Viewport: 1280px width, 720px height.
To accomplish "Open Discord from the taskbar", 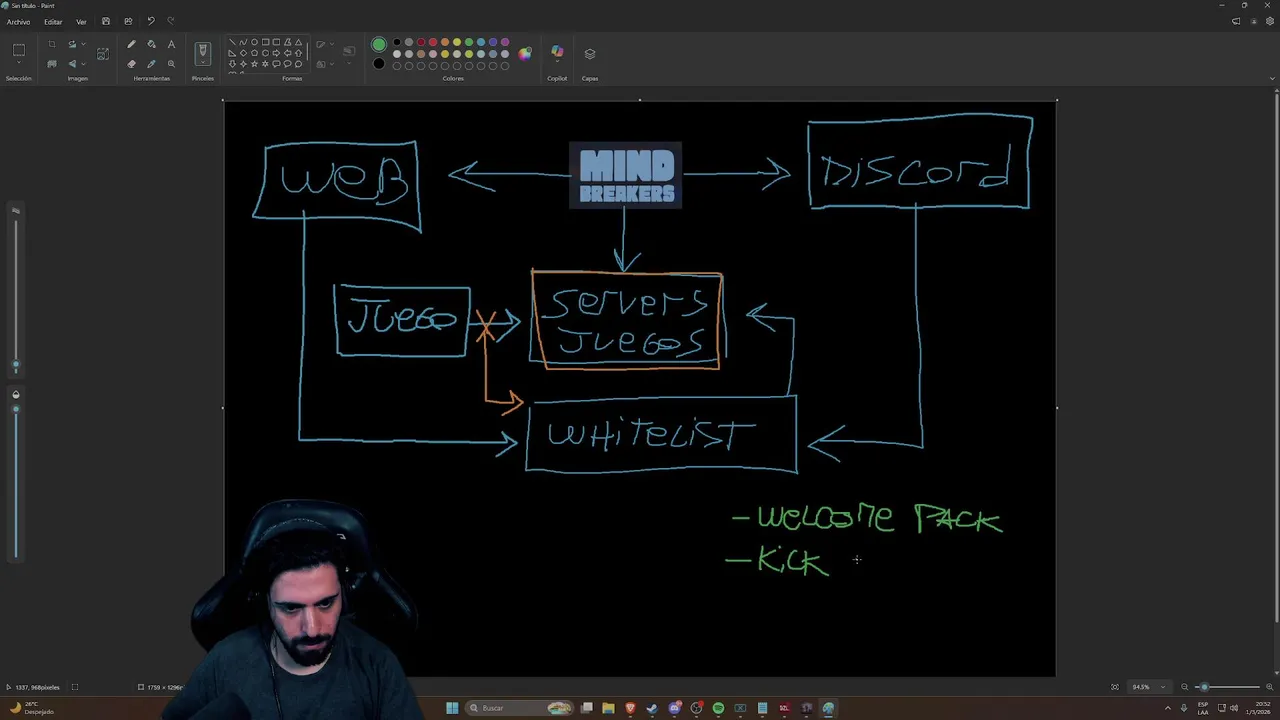I will (675, 708).
